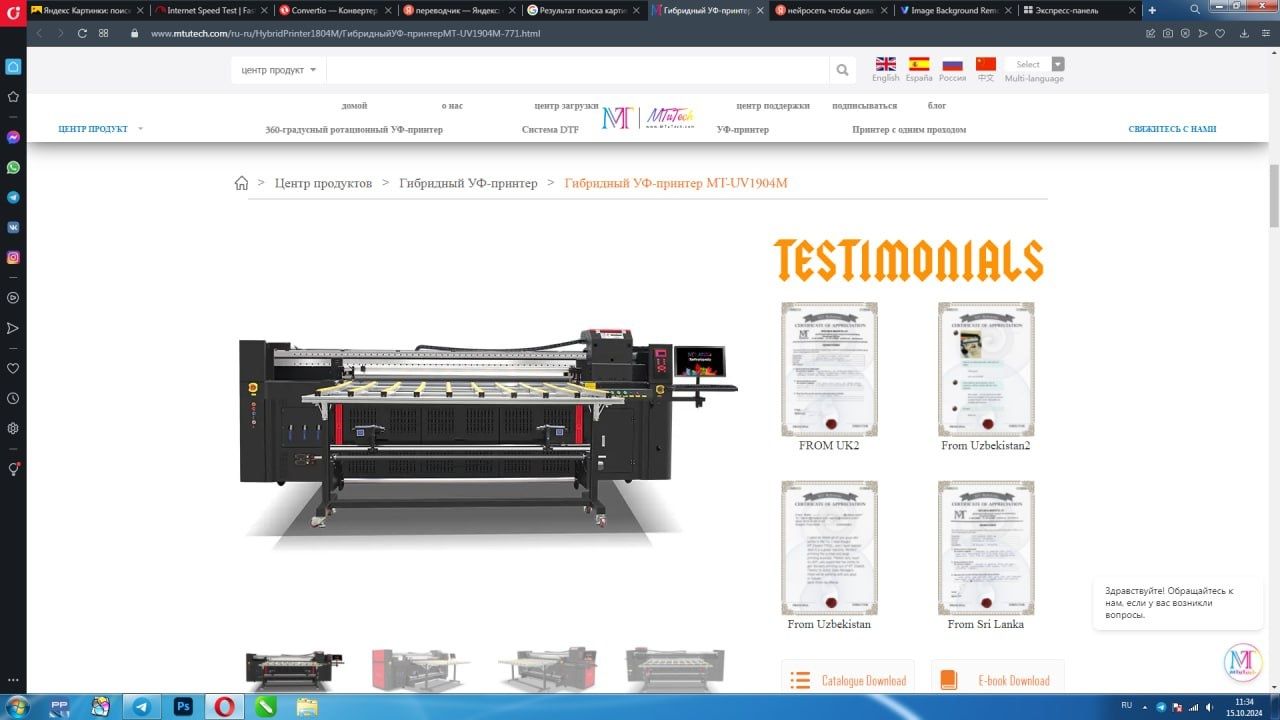The height and width of the screenshot is (720, 1280).
Task: Open the From Sri Lanka certificate thumbnail
Action: (x=986, y=548)
